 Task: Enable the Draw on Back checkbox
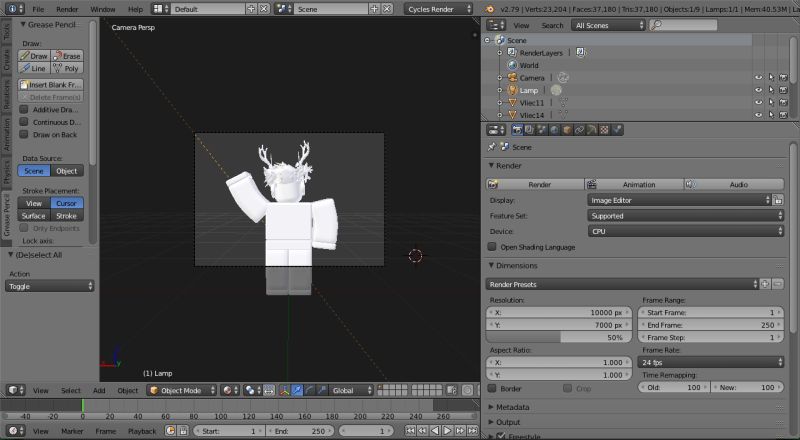point(23,134)
